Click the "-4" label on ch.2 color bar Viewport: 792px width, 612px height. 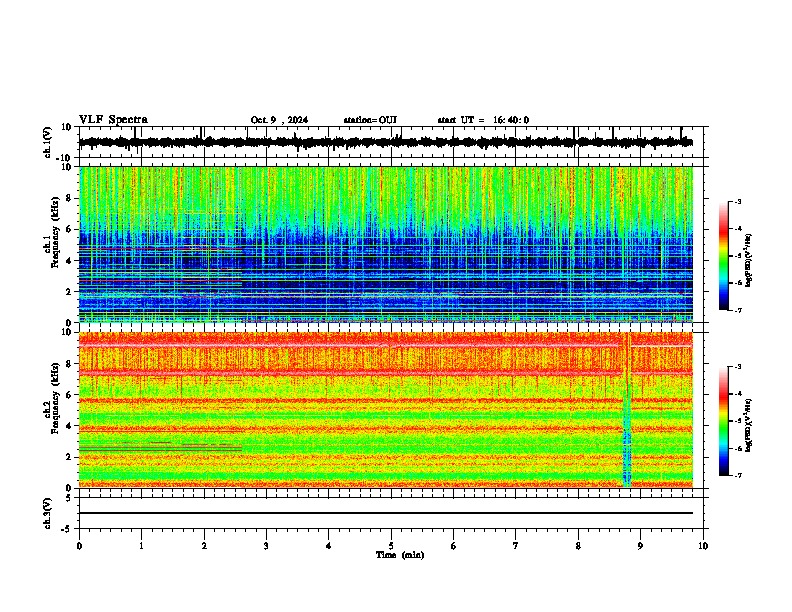click(x=738, y=394)
